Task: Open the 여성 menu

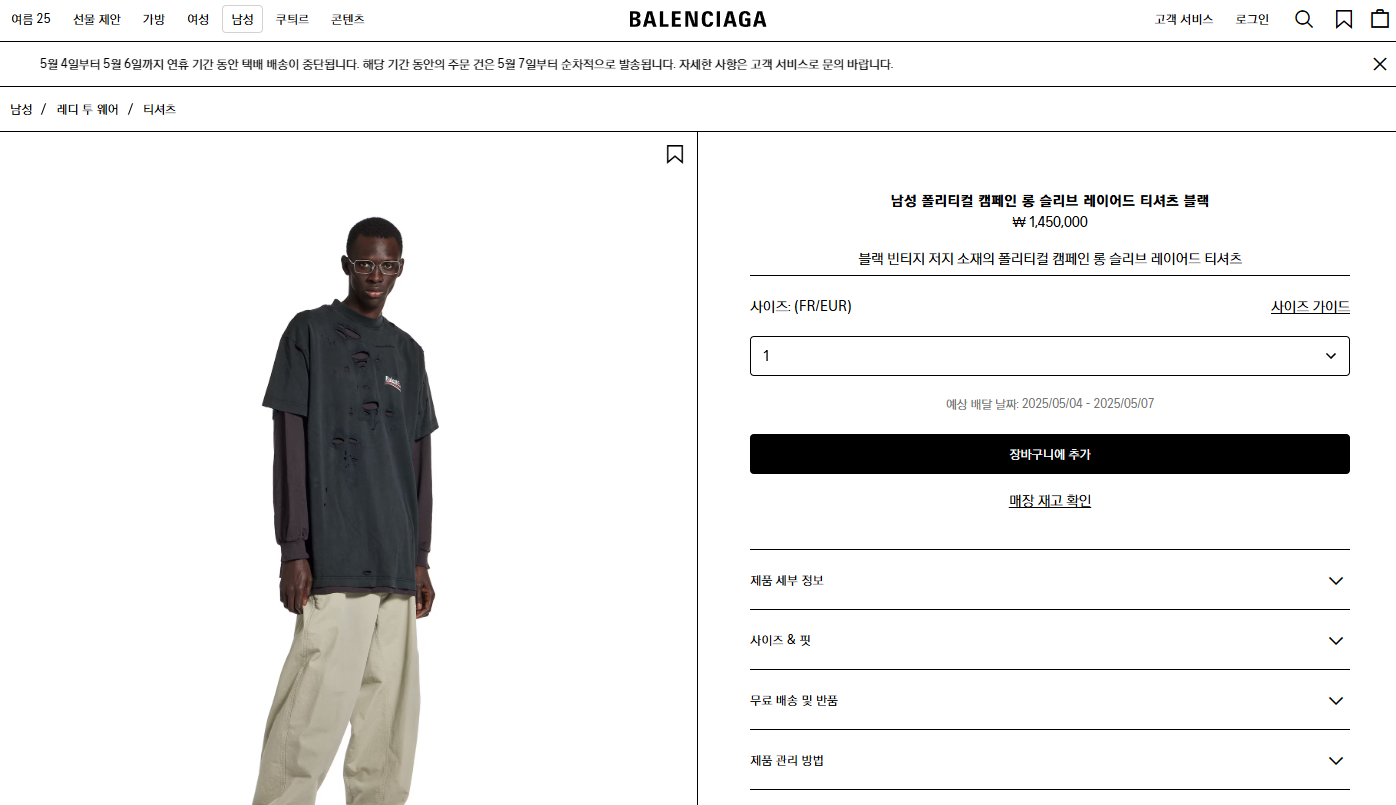Action: (x=198, y=19)
